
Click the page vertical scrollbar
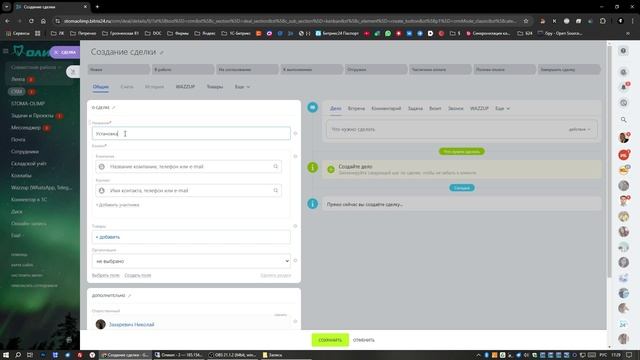tap(609, 163)
